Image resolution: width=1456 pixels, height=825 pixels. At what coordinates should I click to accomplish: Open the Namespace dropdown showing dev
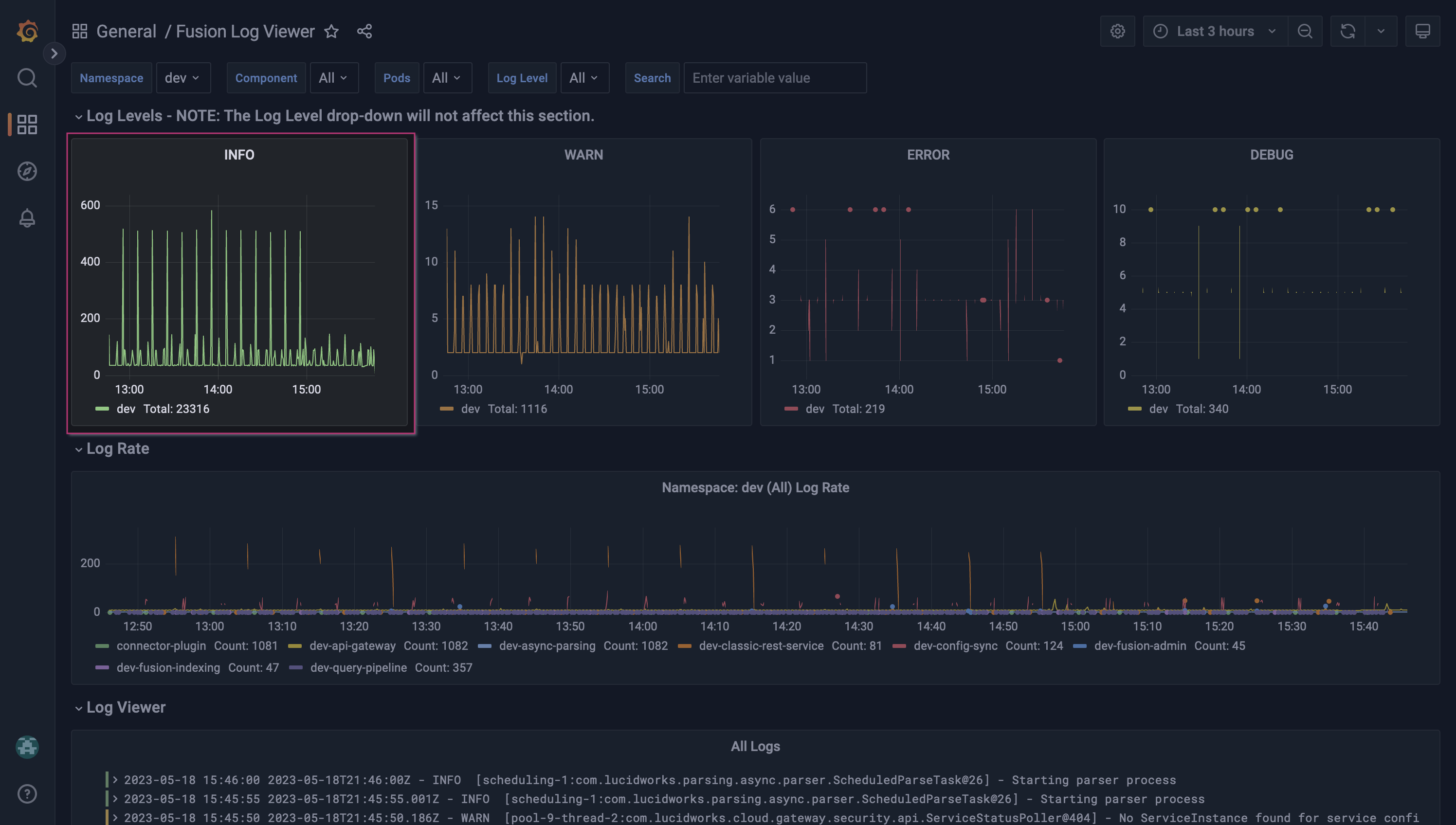182,78
